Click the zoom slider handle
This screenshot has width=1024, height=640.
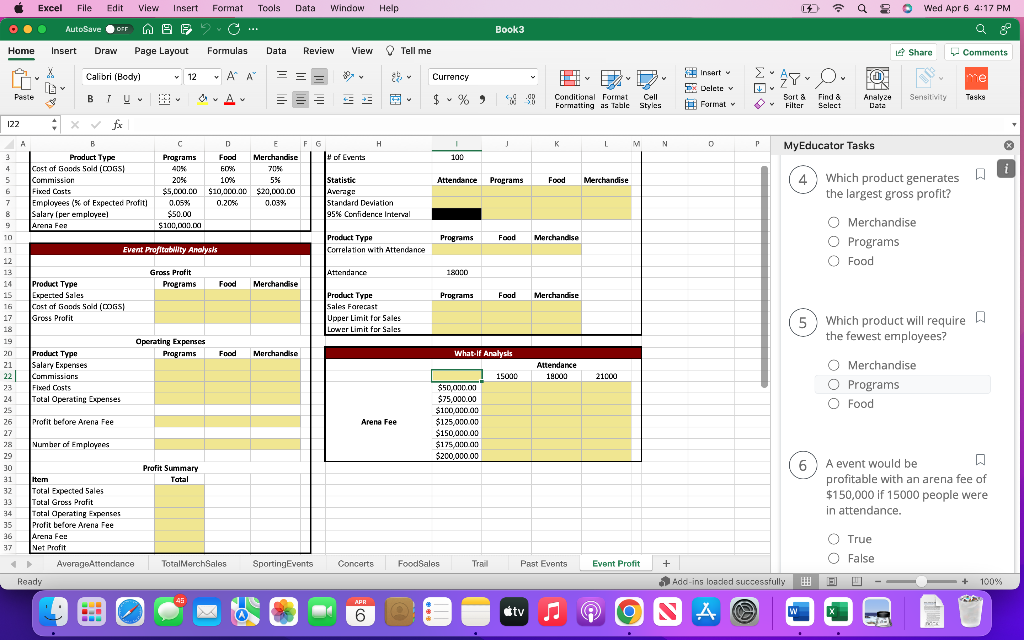(x=921, y=581)
